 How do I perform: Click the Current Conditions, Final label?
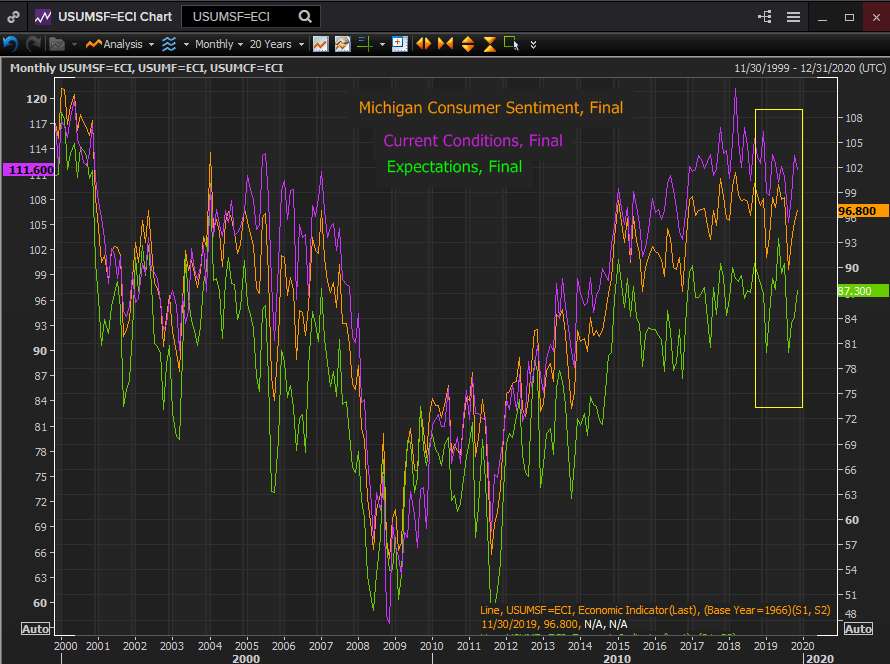[x=472, y=141]
